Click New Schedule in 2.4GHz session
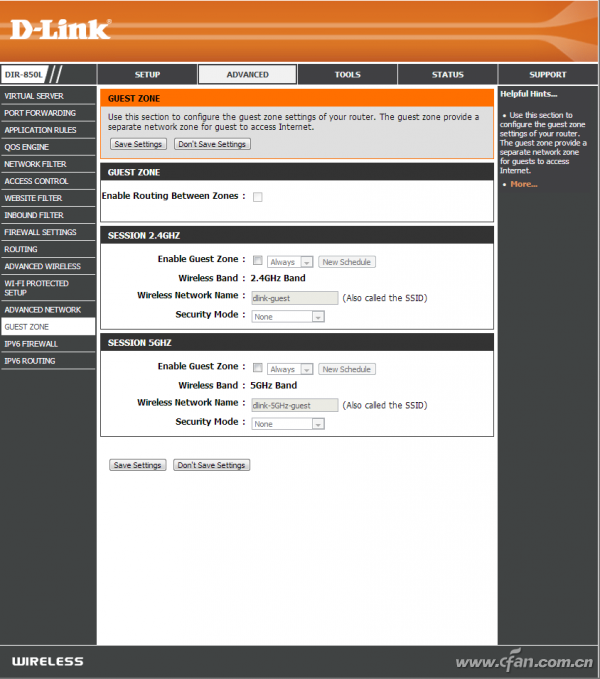 (347, 262)
